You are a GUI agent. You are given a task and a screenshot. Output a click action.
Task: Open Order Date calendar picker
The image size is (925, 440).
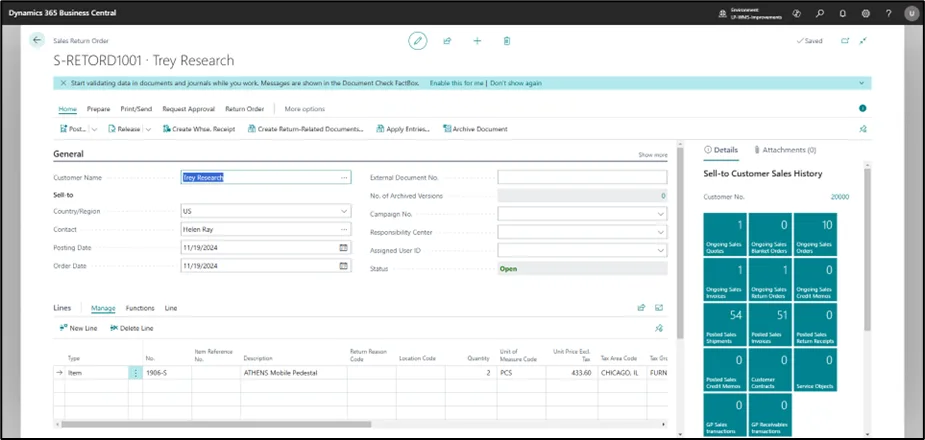point(343,266)
